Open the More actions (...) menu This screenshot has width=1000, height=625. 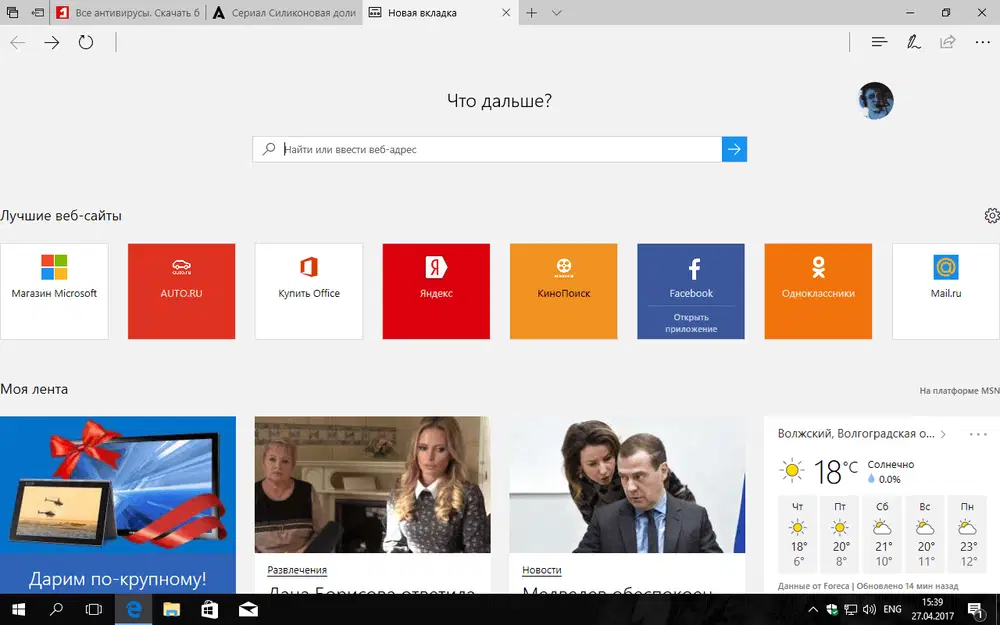[983, 42]
